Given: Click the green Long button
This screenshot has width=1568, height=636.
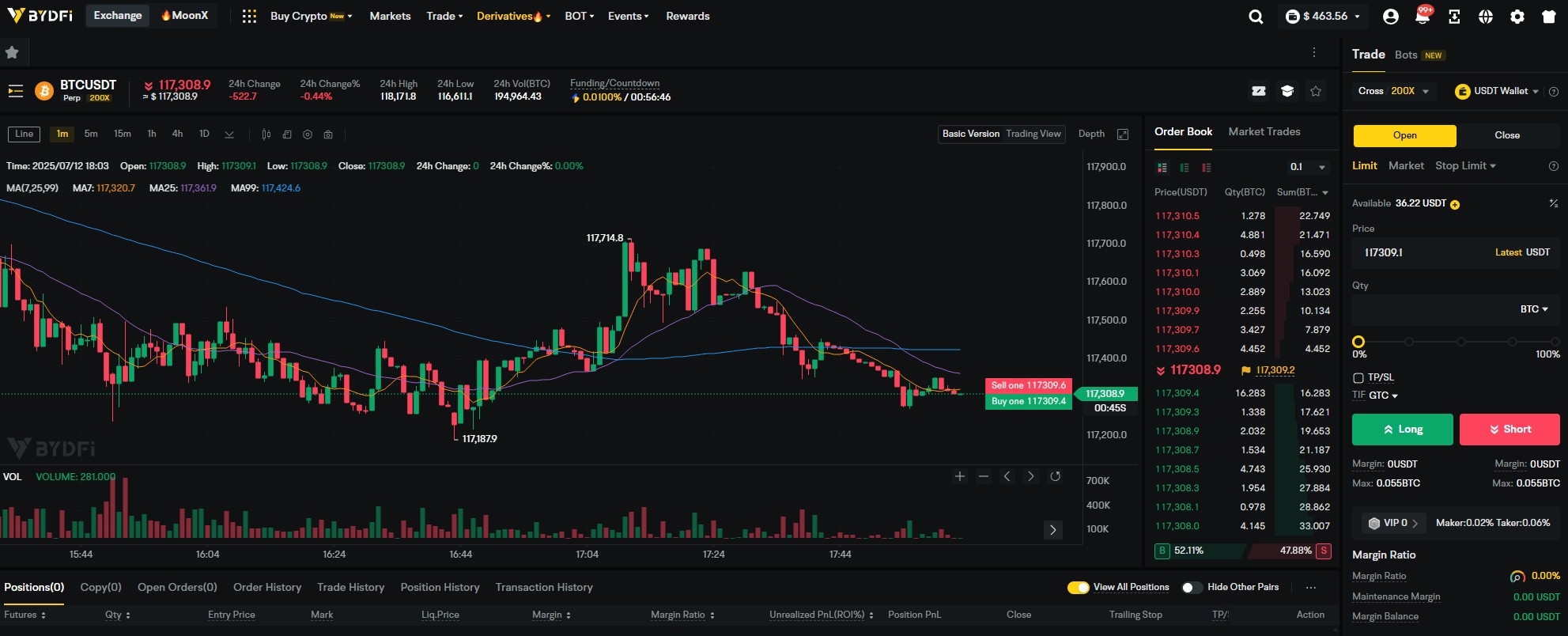Looking at the screenshot, I should tap(1403, 430).
